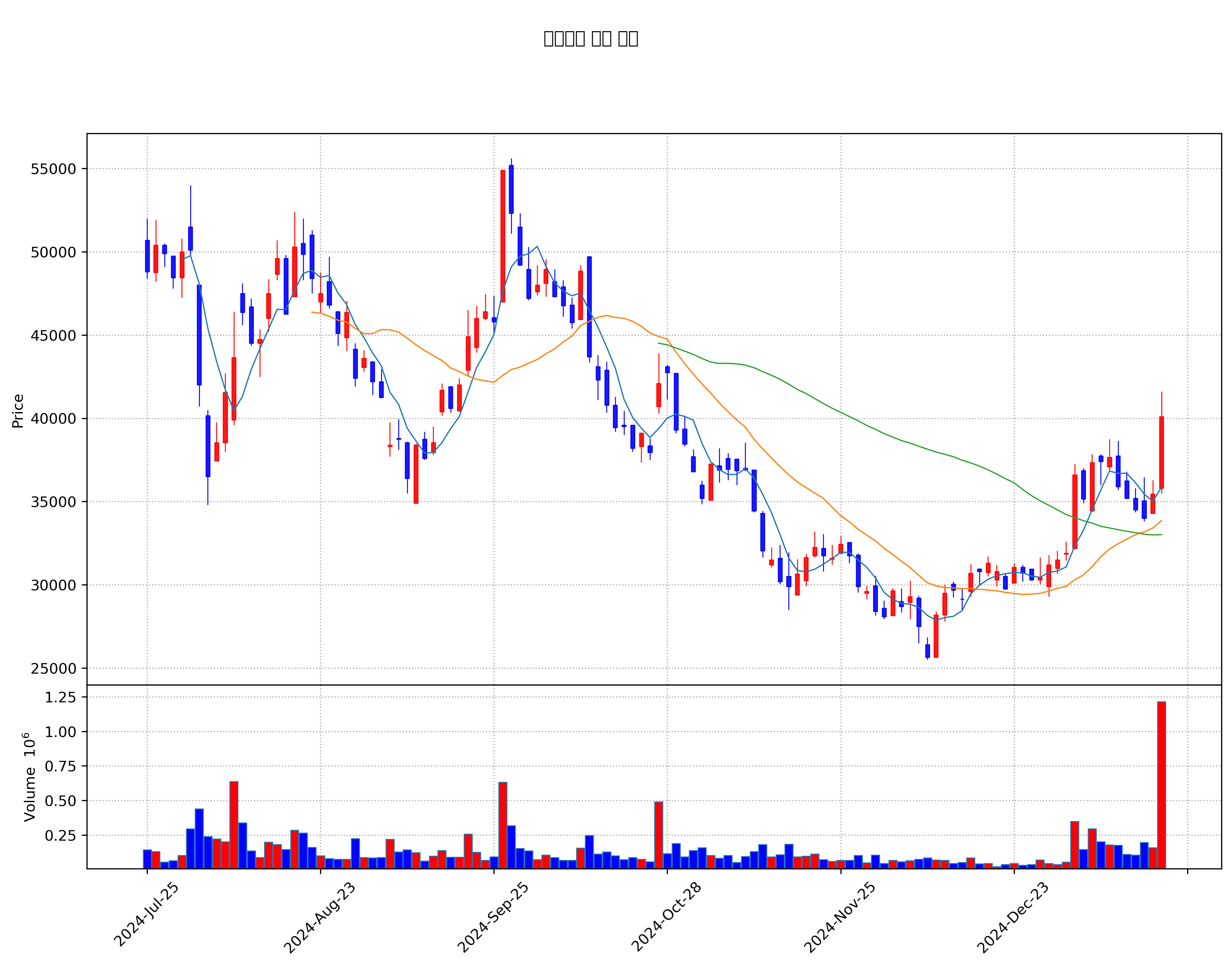Click the tallest volume bar exceeding 1.00
Viewport: 1232px width, 966px height.
coord(1161,786)
